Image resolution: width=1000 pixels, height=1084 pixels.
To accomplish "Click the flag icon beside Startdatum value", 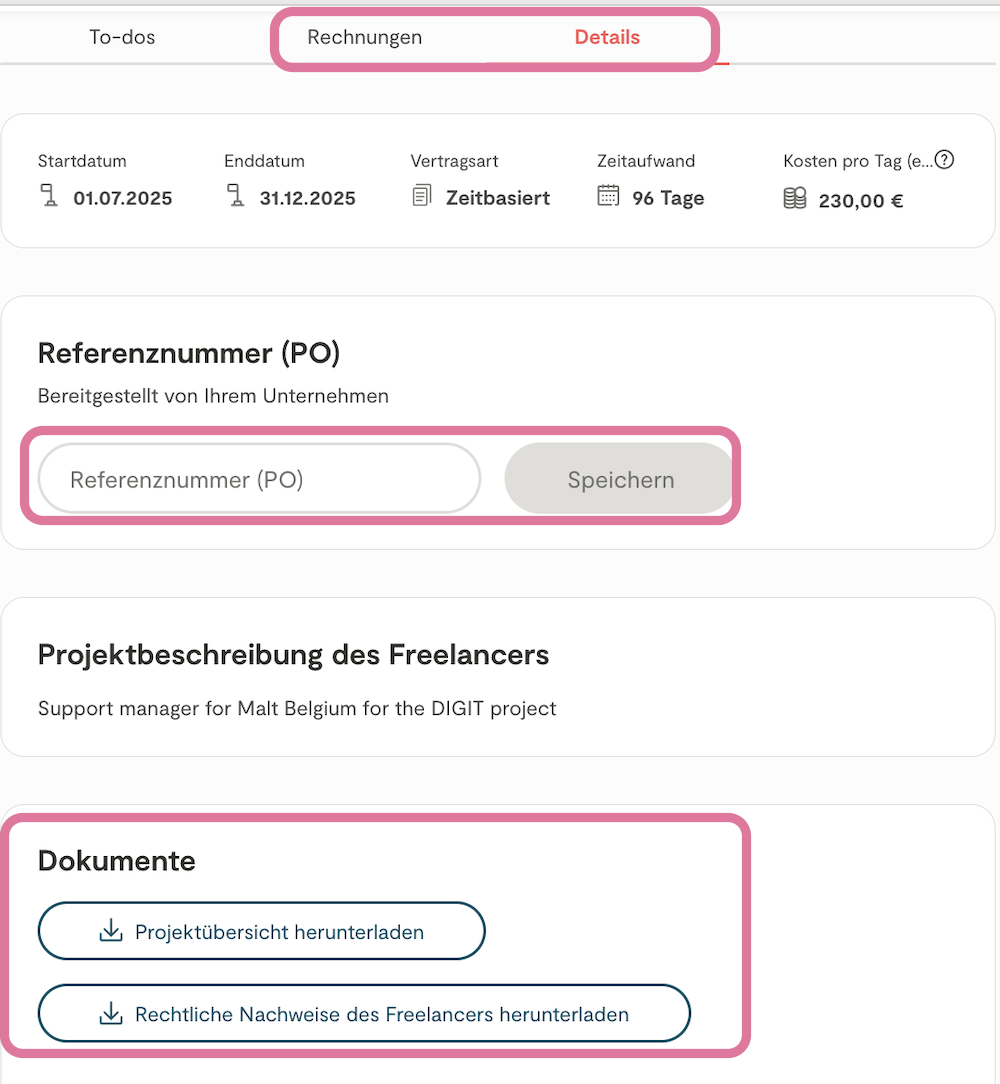I will (49, 196).
